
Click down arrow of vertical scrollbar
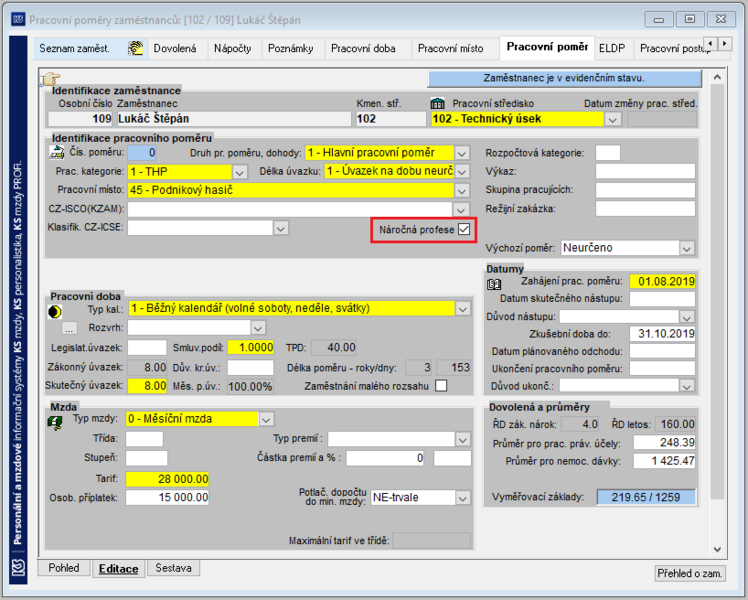(717, 549)
